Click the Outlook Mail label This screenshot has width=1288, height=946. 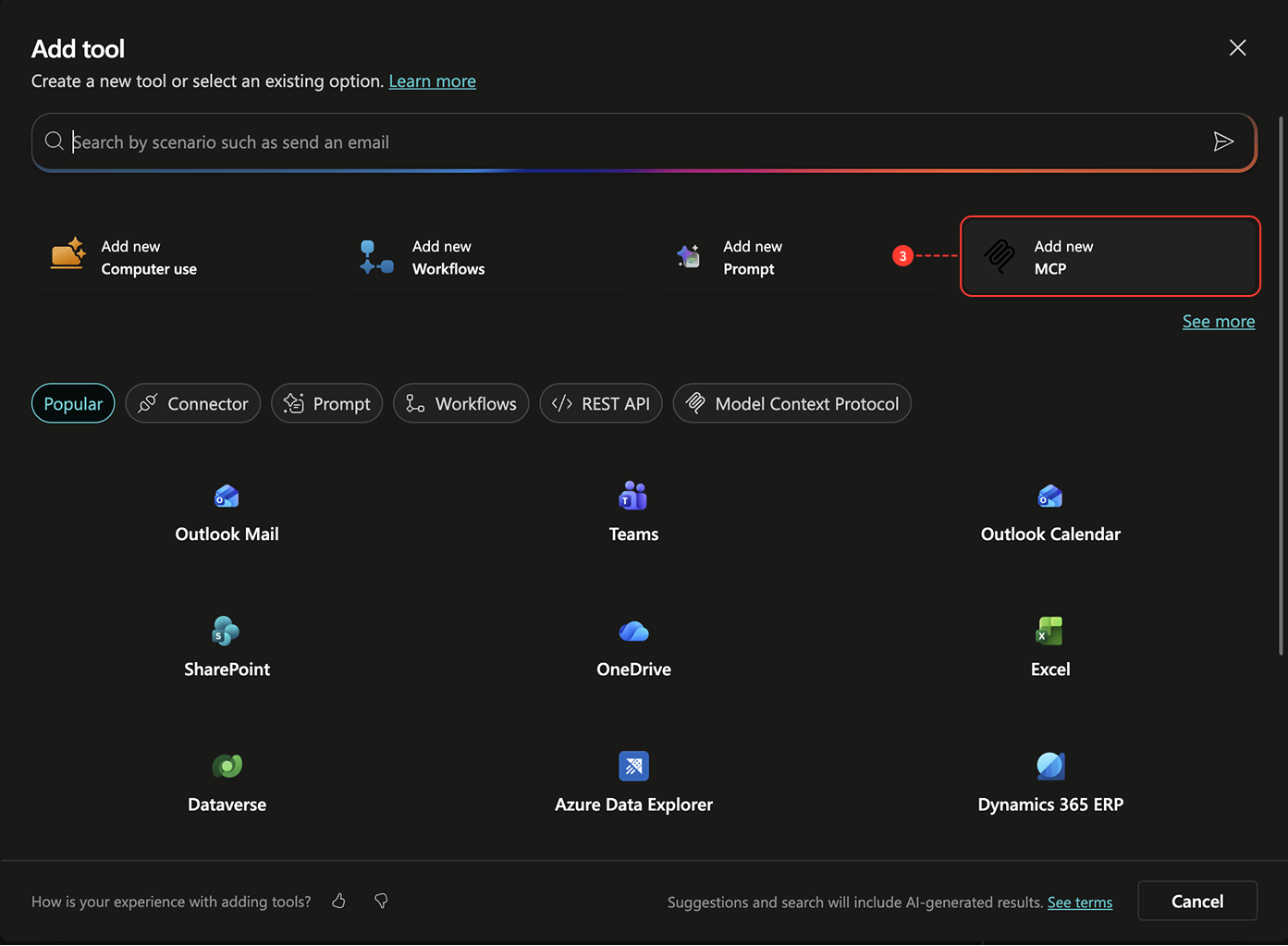tap(227, 534)
